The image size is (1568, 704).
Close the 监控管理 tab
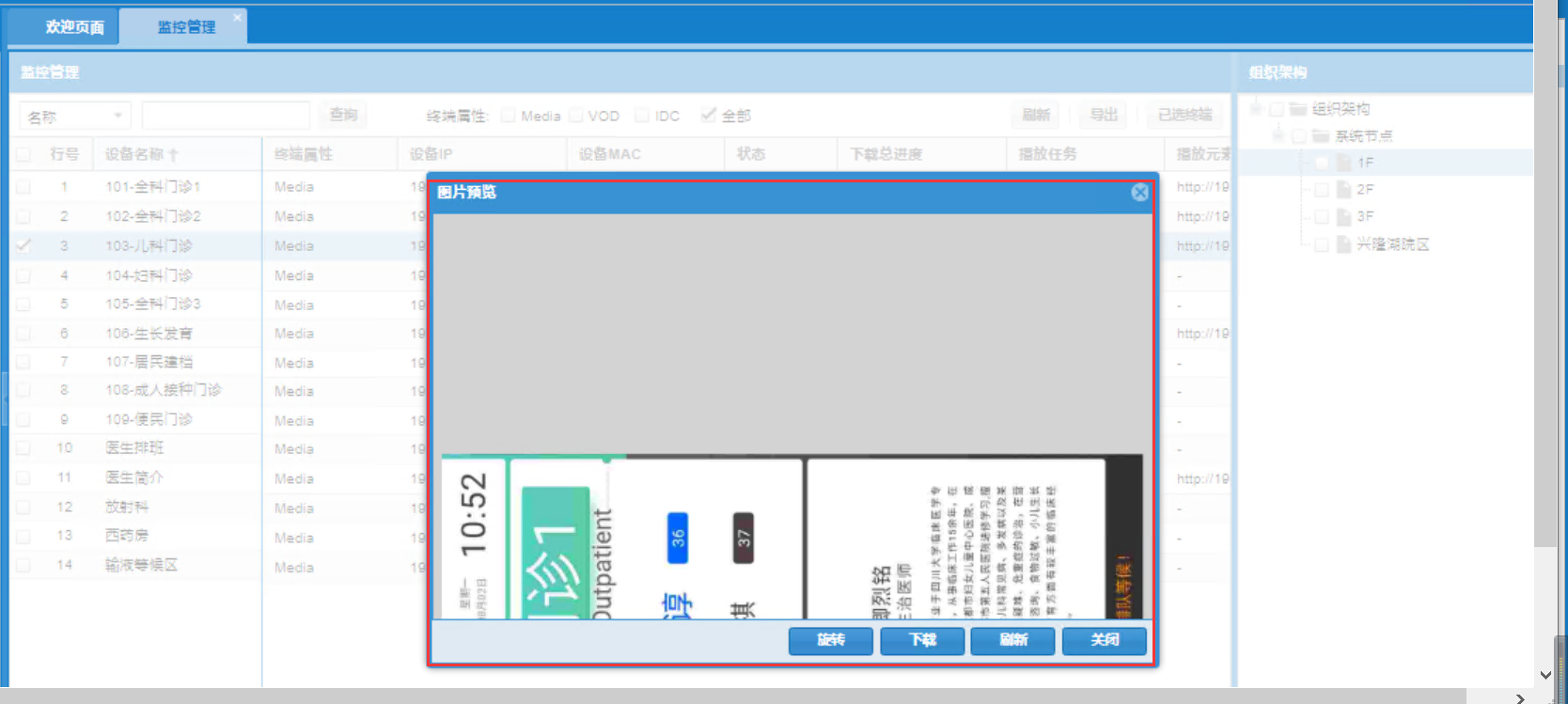(x=238, y=17)
